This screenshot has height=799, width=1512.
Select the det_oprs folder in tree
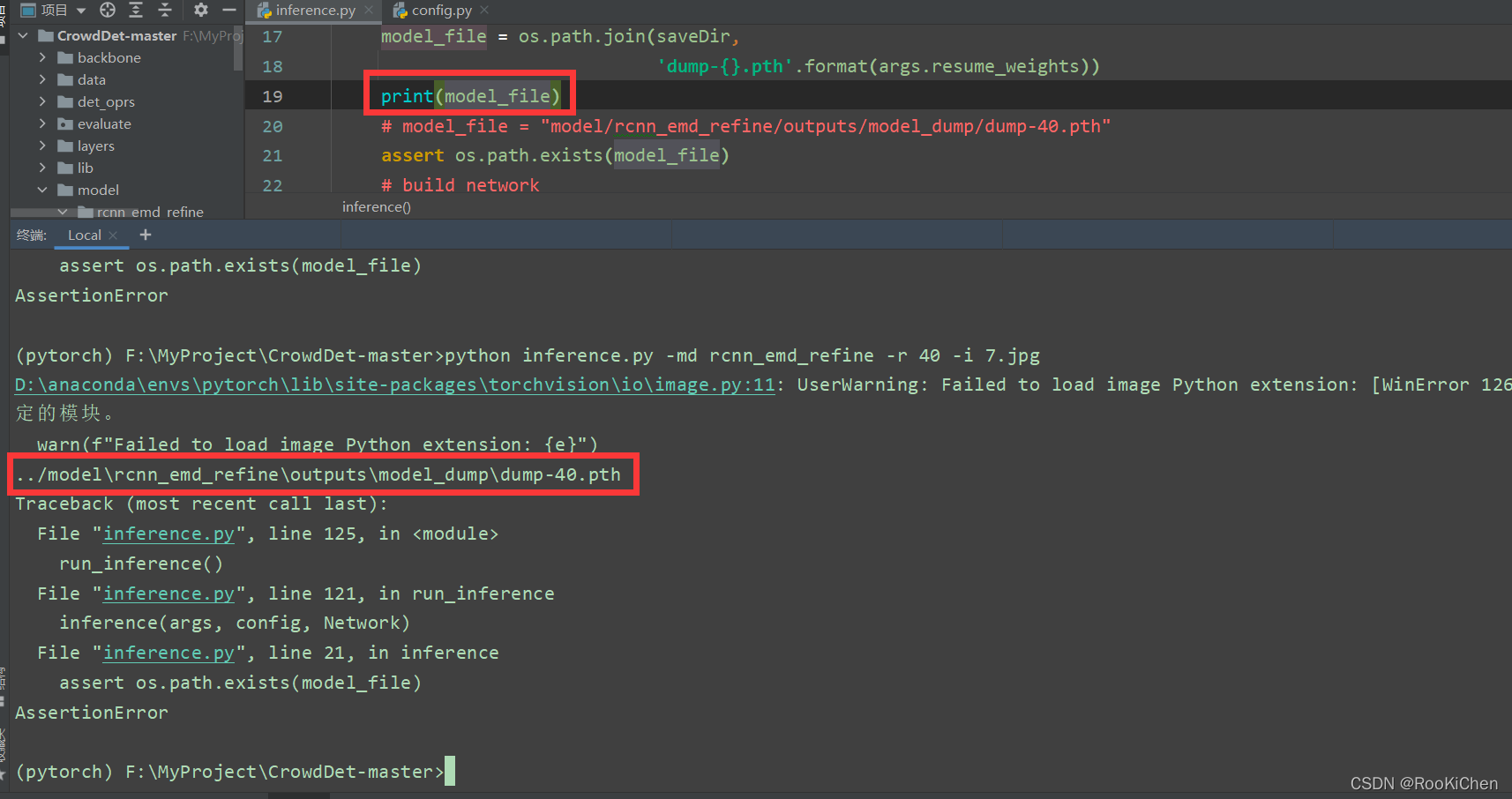tap(106, 101)
